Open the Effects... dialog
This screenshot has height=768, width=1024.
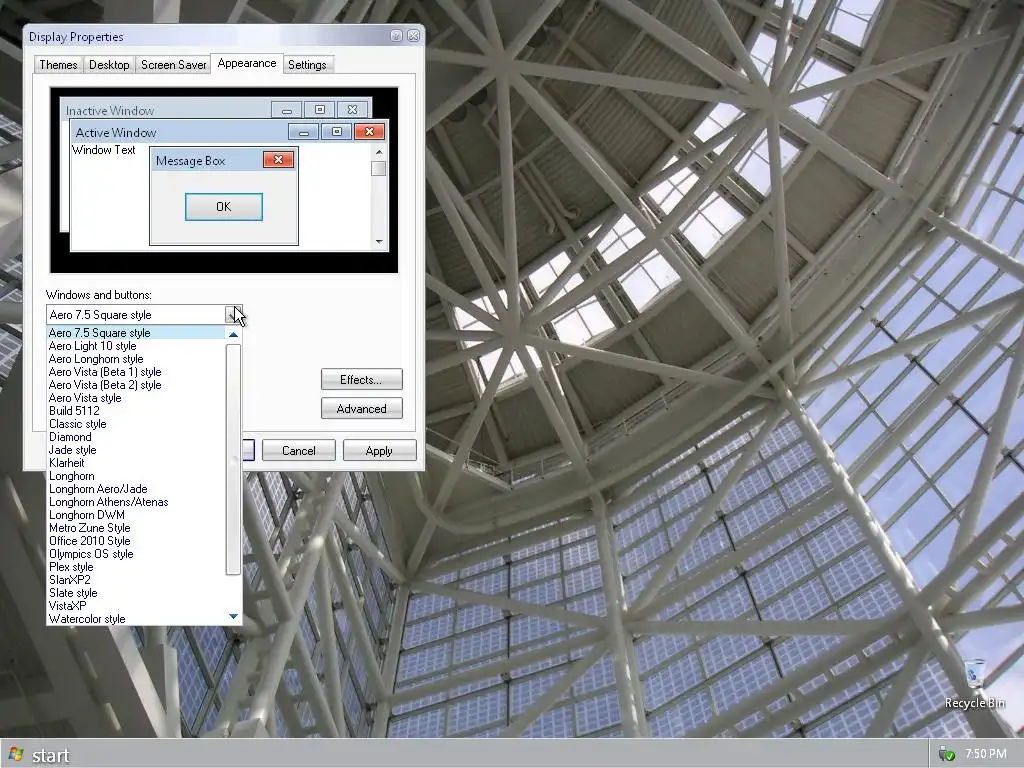pos(361,379)
